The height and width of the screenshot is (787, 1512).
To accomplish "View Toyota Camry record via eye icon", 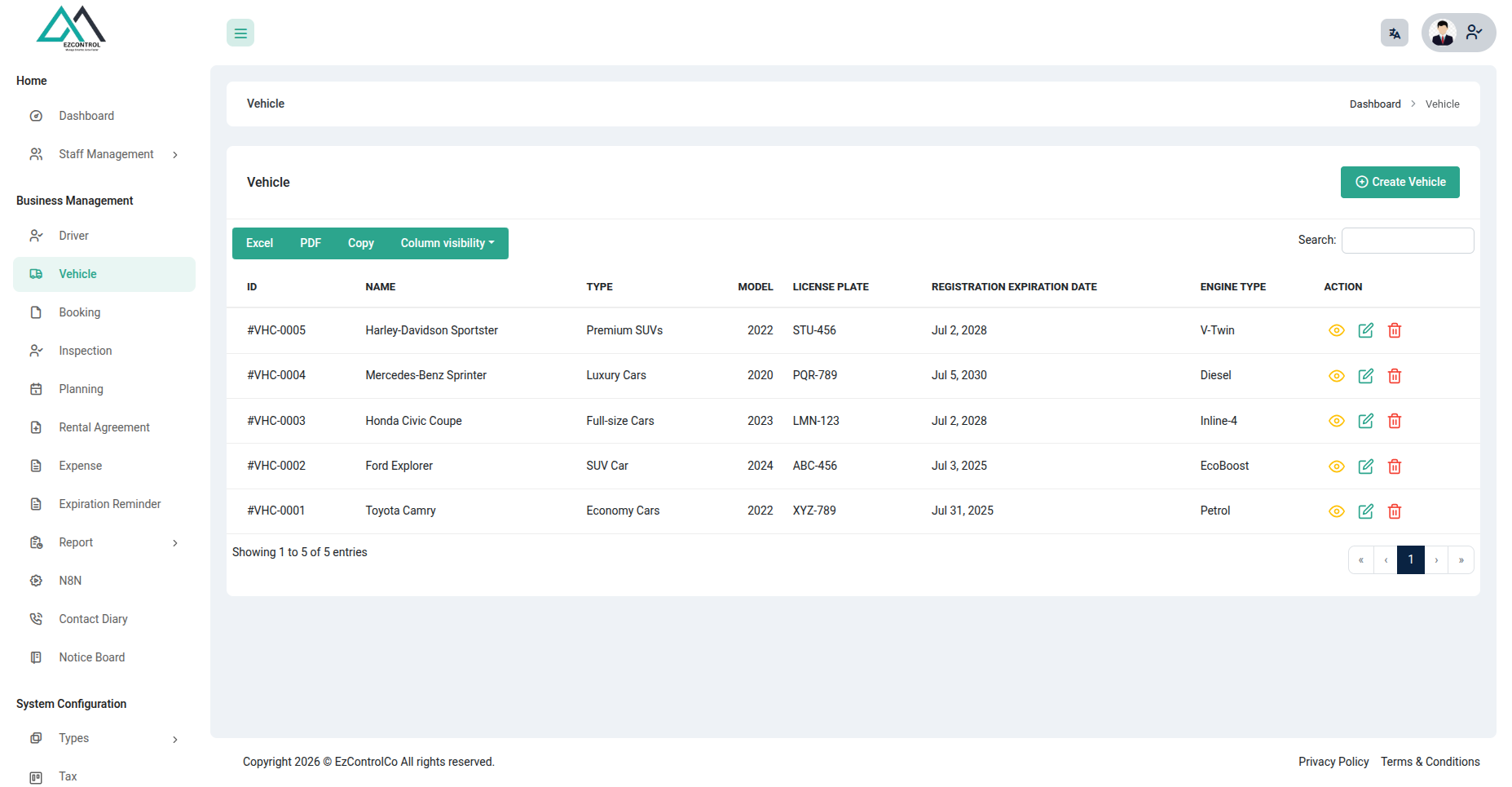I will [1337, 511].
